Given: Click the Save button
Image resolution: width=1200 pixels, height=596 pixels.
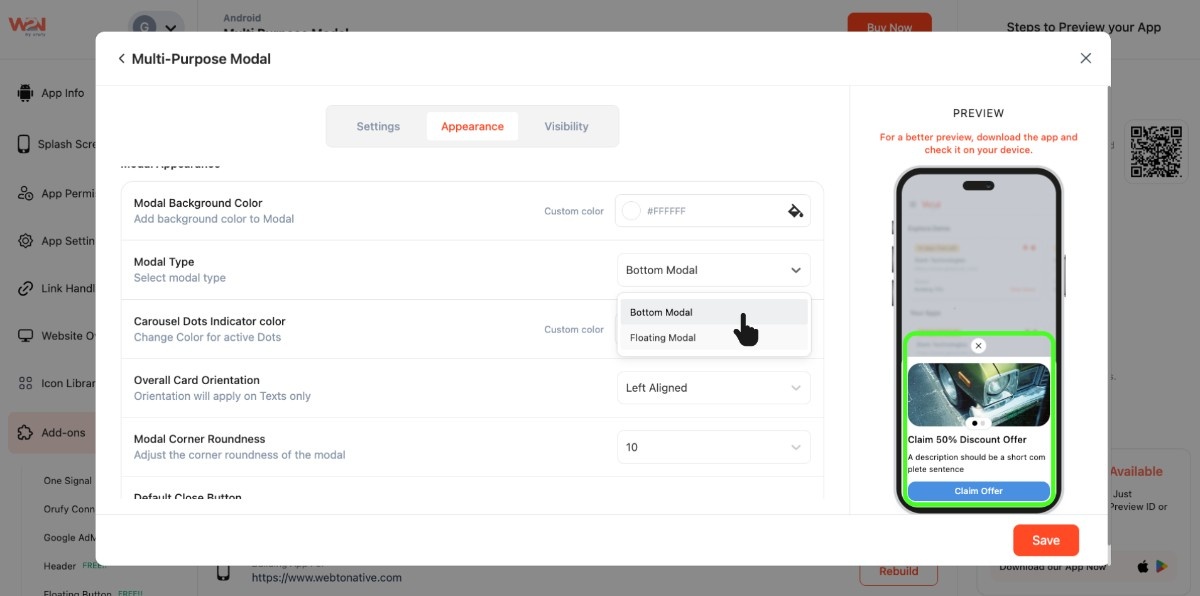Looking at the screenshot, I should click(1045, 540).
